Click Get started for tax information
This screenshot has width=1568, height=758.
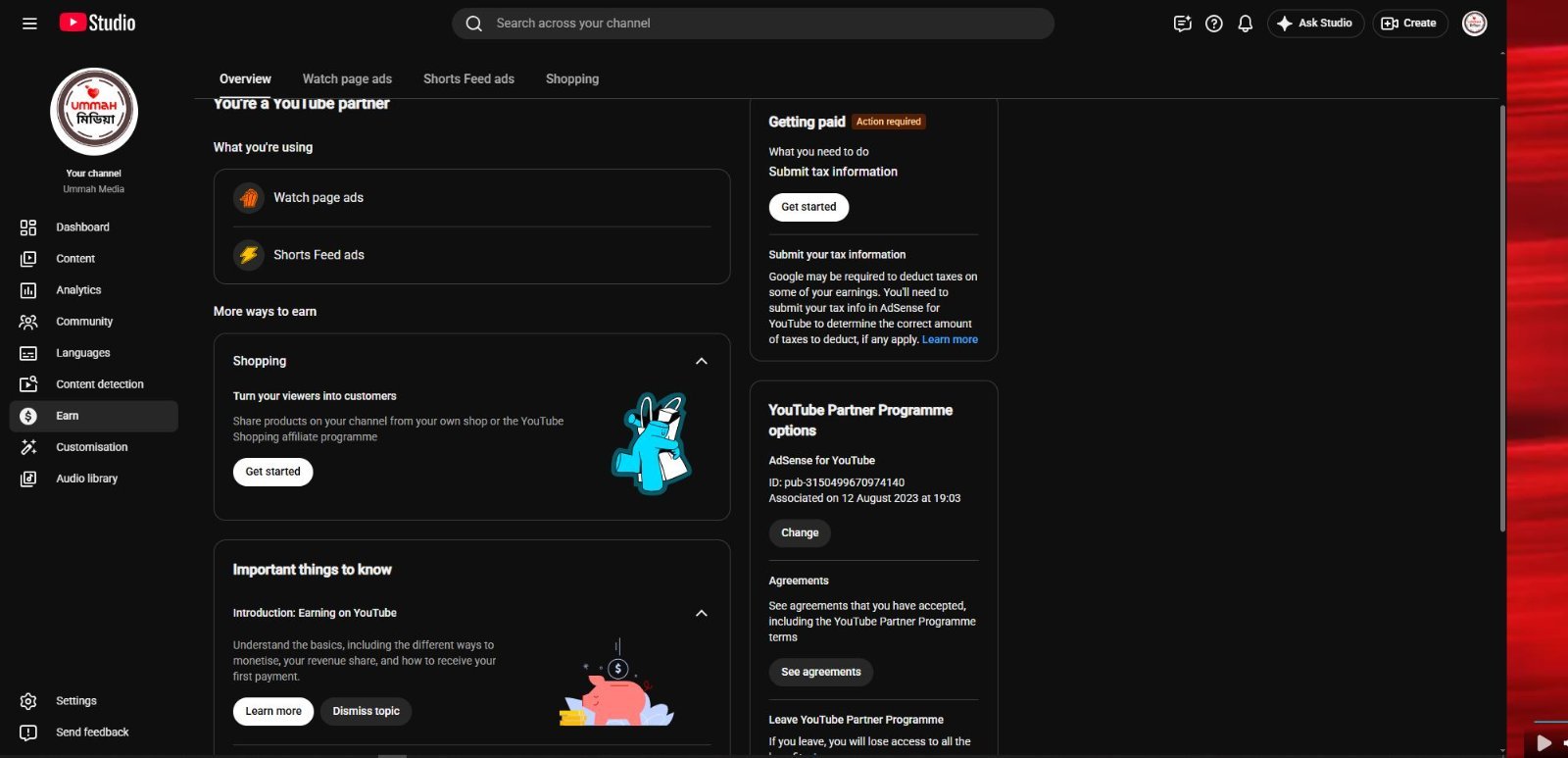click(x=808, y=207)
